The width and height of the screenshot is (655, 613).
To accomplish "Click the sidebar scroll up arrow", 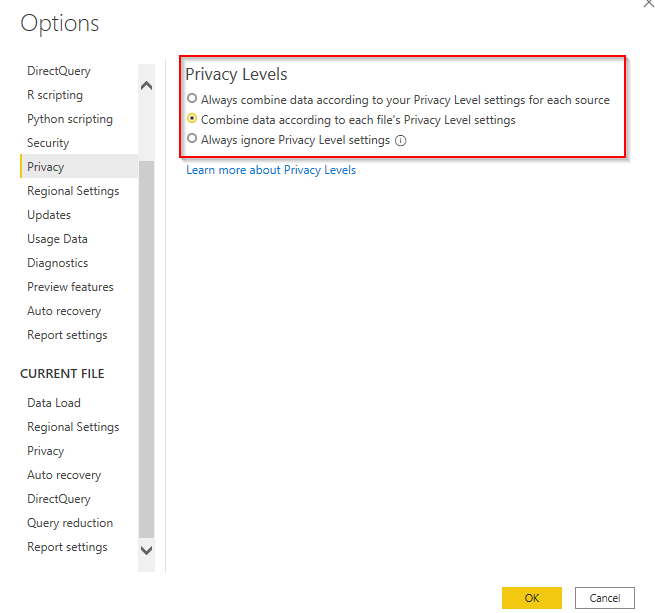I will 146,86.
